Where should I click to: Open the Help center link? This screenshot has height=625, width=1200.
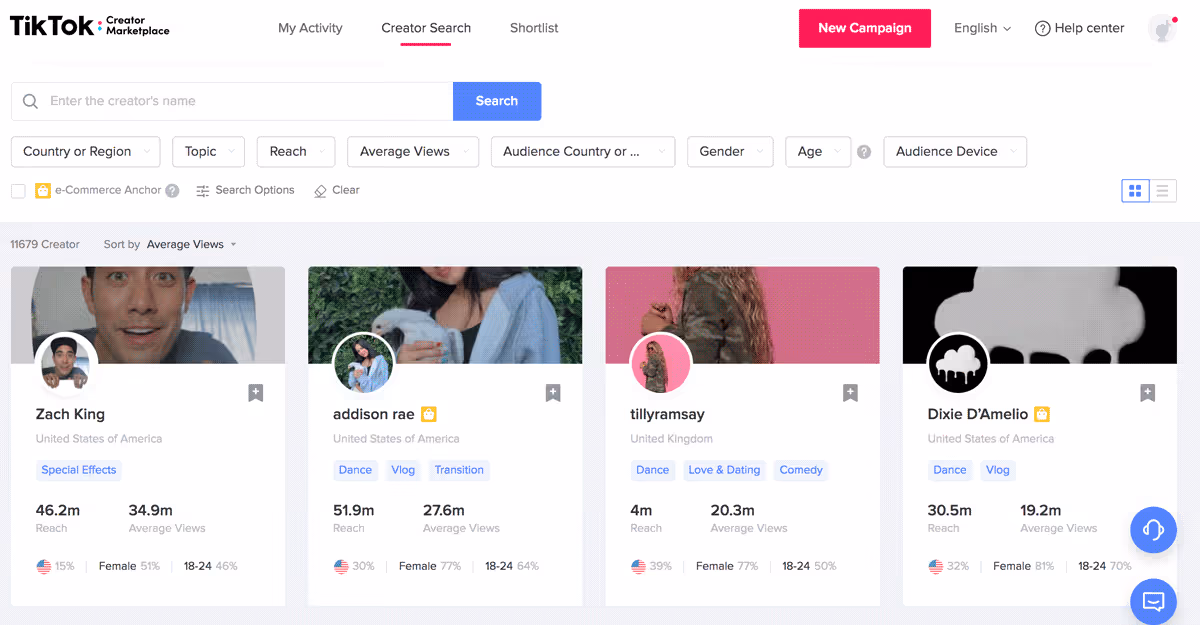1080,28
